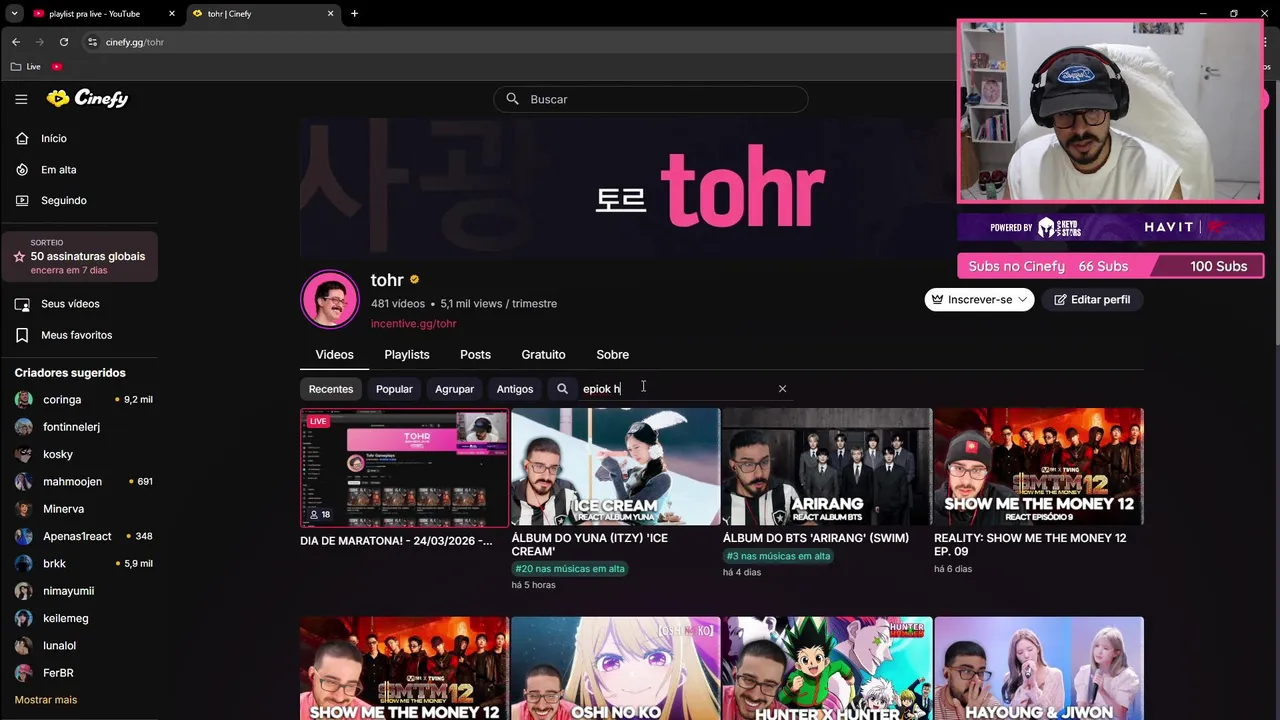1280x720 pixels.
Task: Switch to the Gratuito tab
Action: (x=543, y=355)
